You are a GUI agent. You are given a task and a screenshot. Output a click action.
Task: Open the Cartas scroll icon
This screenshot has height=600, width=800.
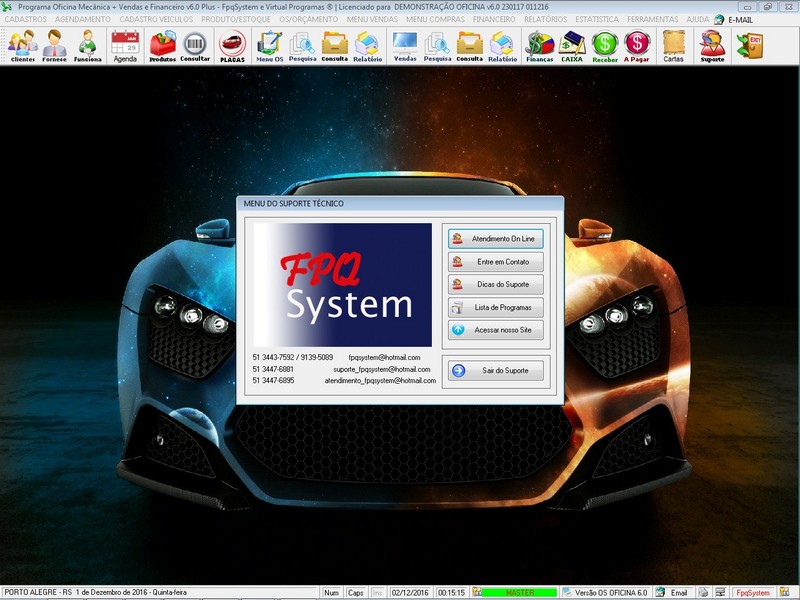pyautogui.click(x=673, y=46)
